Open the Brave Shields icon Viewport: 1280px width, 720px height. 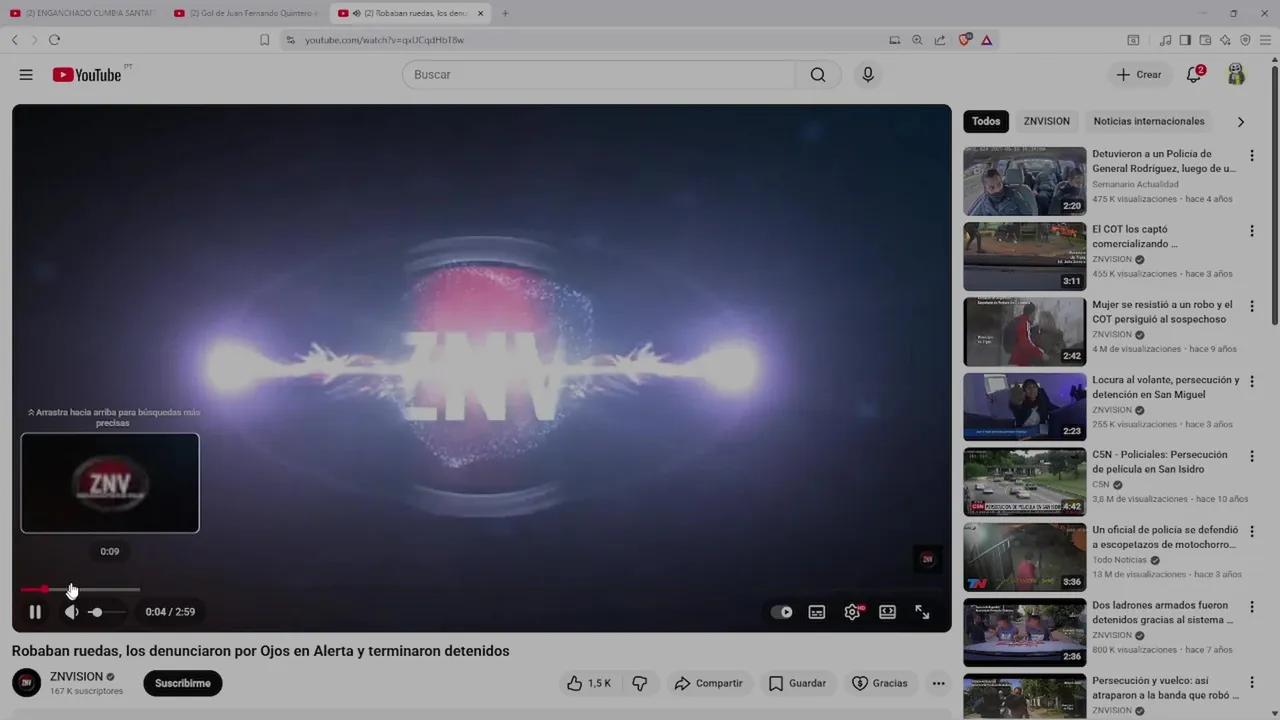(965, 40)
